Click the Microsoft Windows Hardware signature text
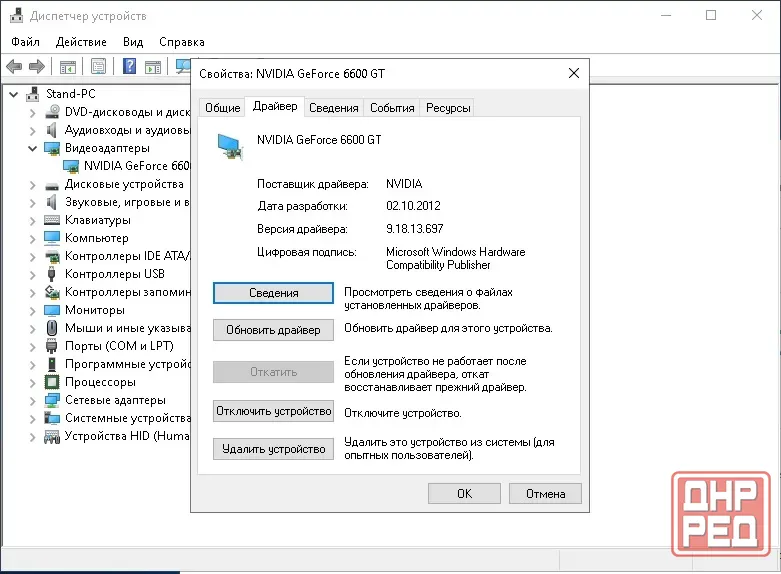The image size is (781, 574). pyautogui.click(x=455, y=258)
